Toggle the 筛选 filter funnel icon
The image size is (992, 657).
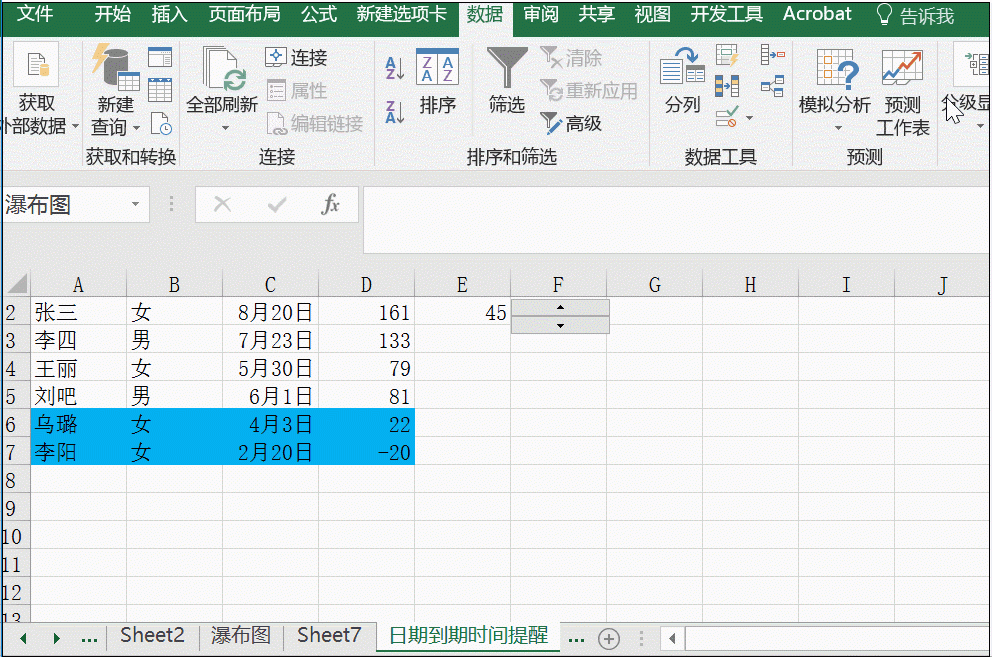pyautogui.click(x=506, y=70)
